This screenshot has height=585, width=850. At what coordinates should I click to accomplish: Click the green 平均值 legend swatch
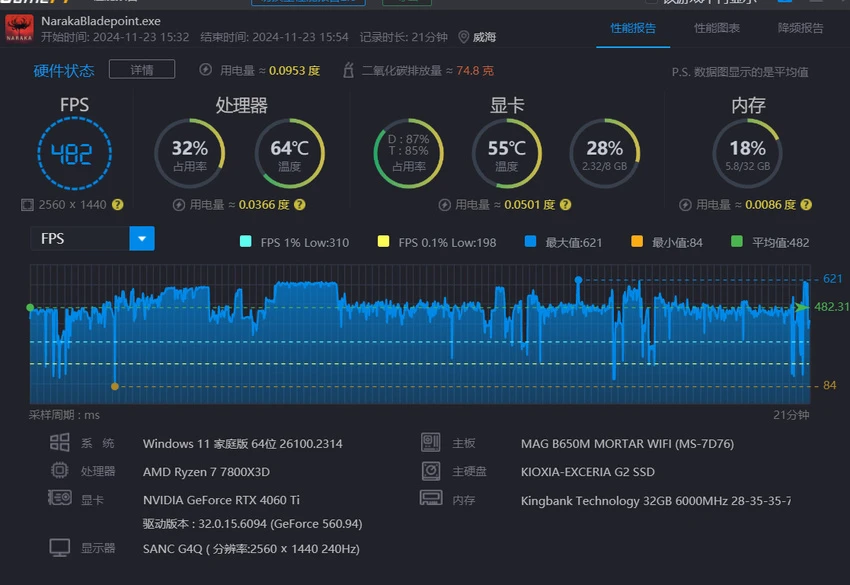click(x=737, y=242)
